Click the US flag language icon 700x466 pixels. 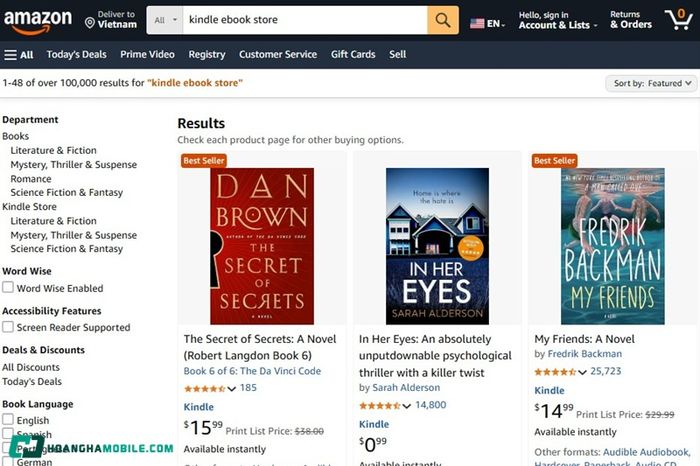[x=478, y=22]
